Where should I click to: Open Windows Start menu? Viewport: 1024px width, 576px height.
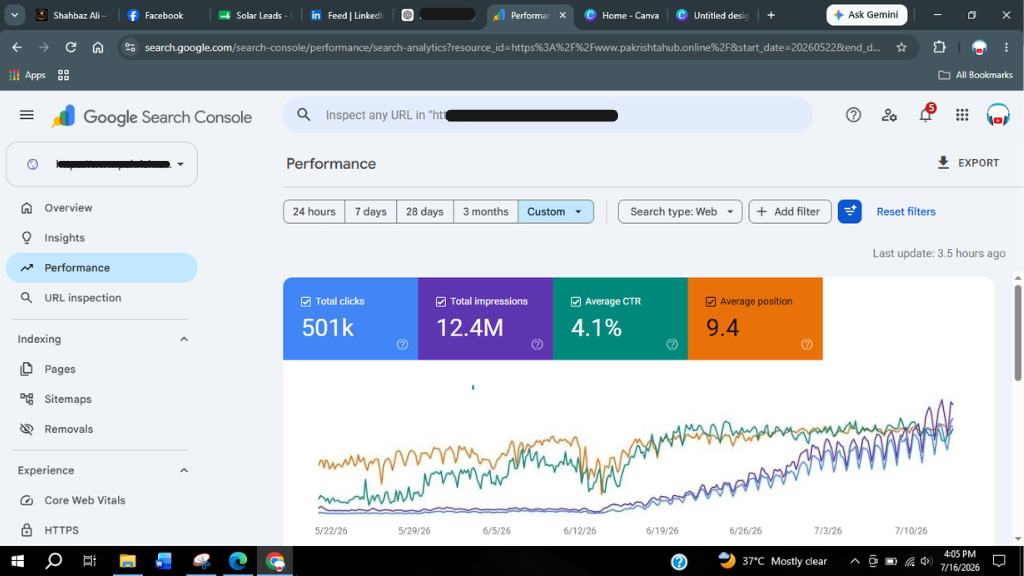pyautogui.click(x=18, y=561)
